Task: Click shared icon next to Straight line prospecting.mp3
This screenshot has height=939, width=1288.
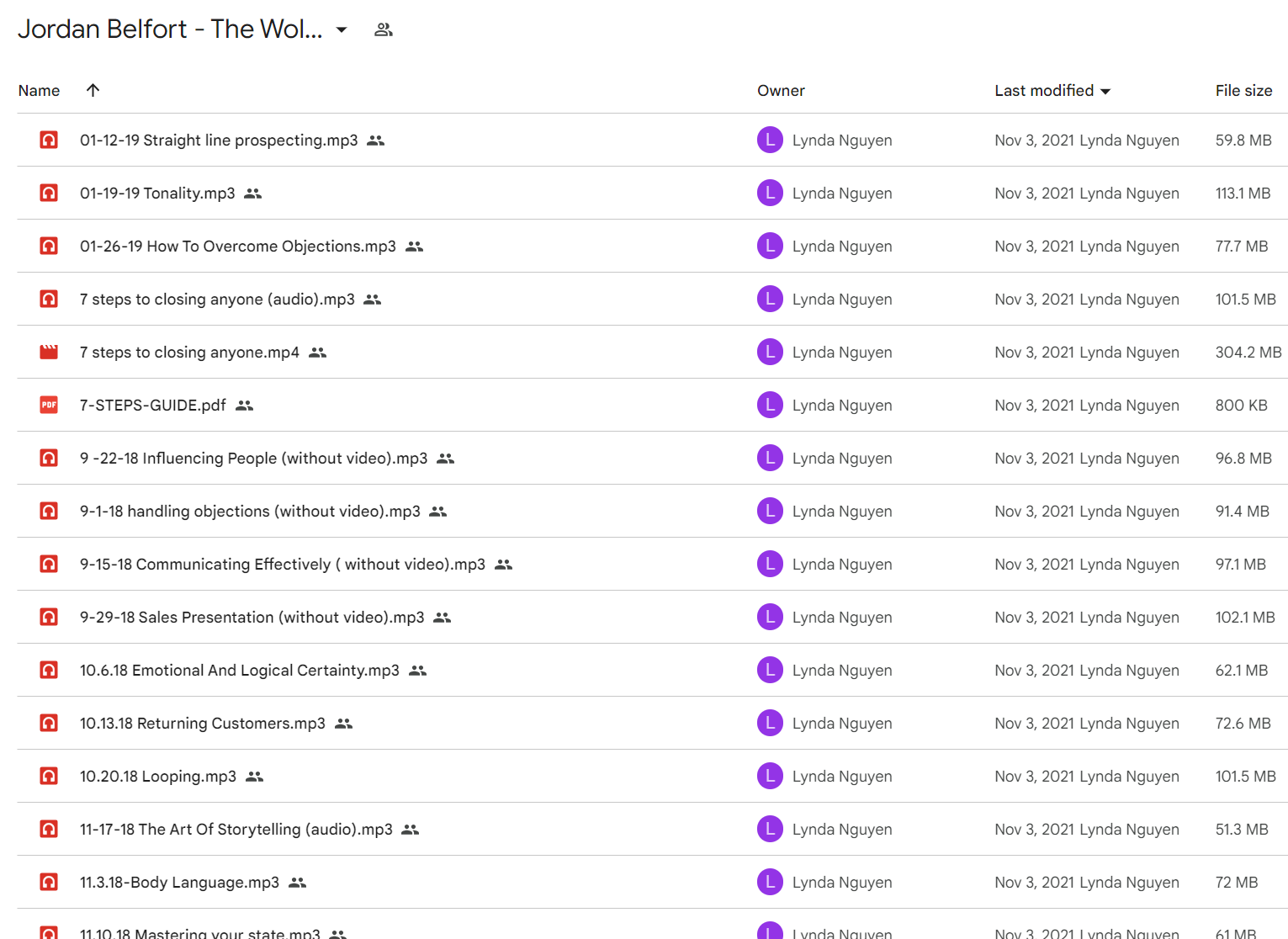Action: coord(376,141)
